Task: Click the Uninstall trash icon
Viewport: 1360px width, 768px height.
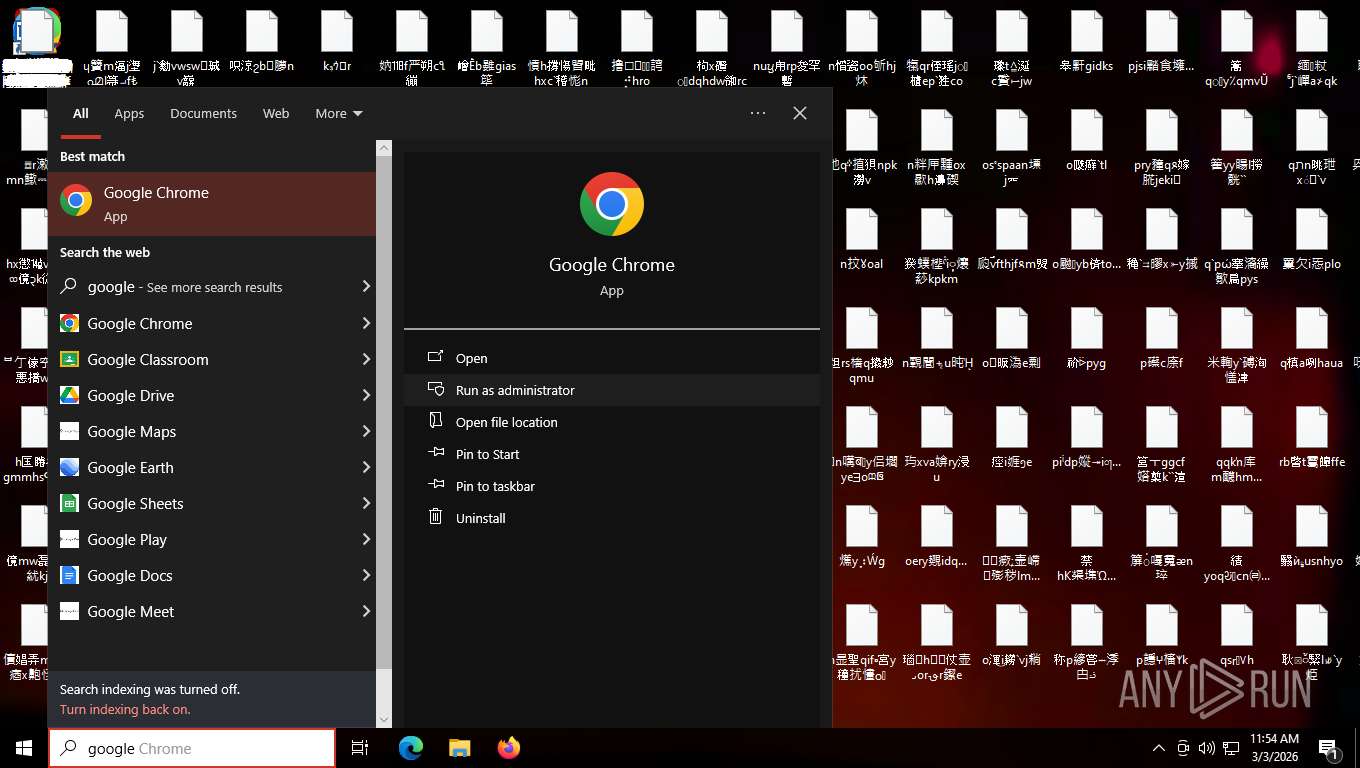Action: pos(435,517)
